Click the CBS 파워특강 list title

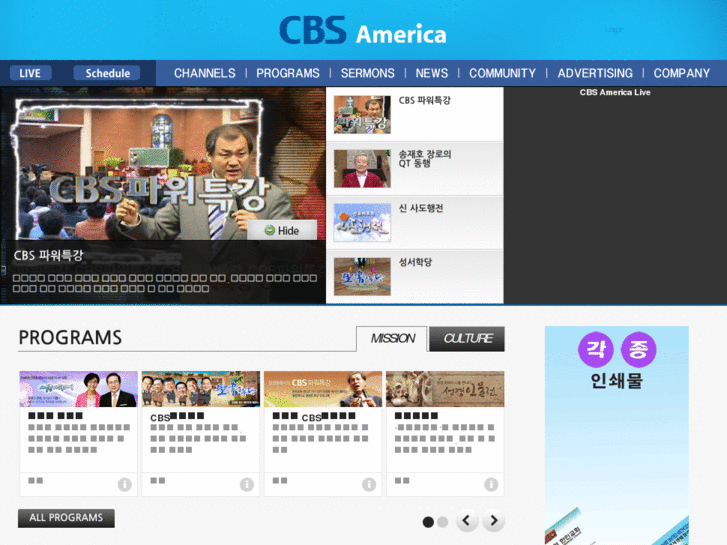click(424, 100)
